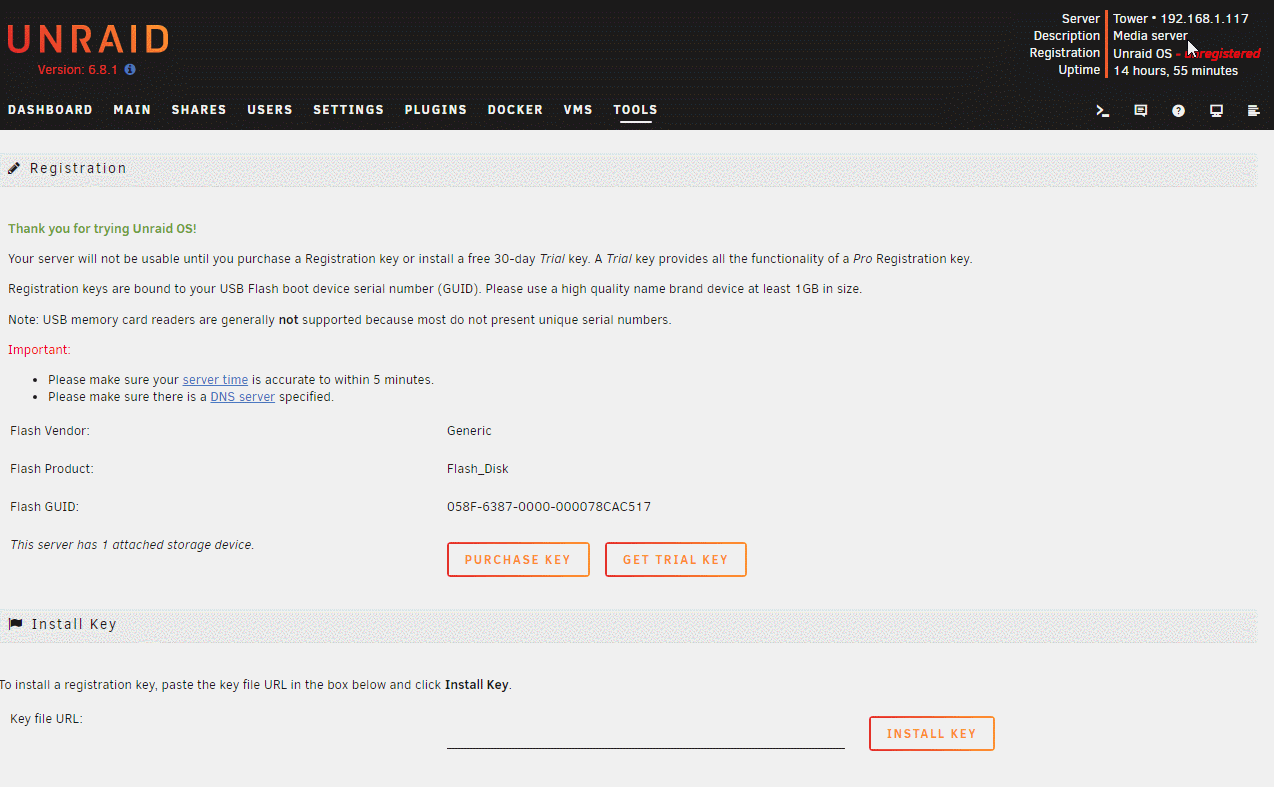Viewport: 1274px width, 787px height.
Task: Open the feedback speech bubble icon
Action: click(1141, 111)
